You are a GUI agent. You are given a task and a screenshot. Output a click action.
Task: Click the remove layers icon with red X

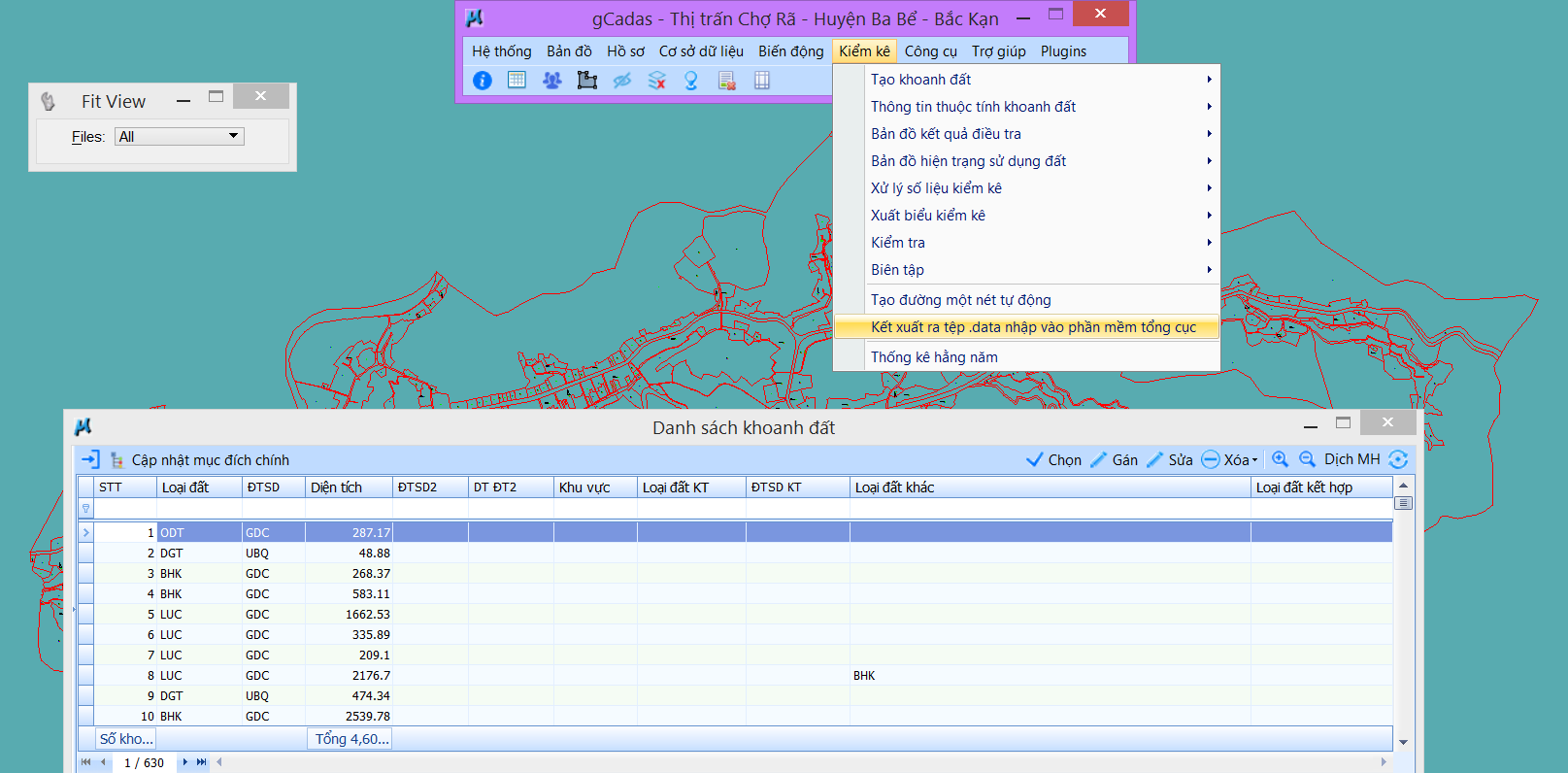tap(656, 81)
